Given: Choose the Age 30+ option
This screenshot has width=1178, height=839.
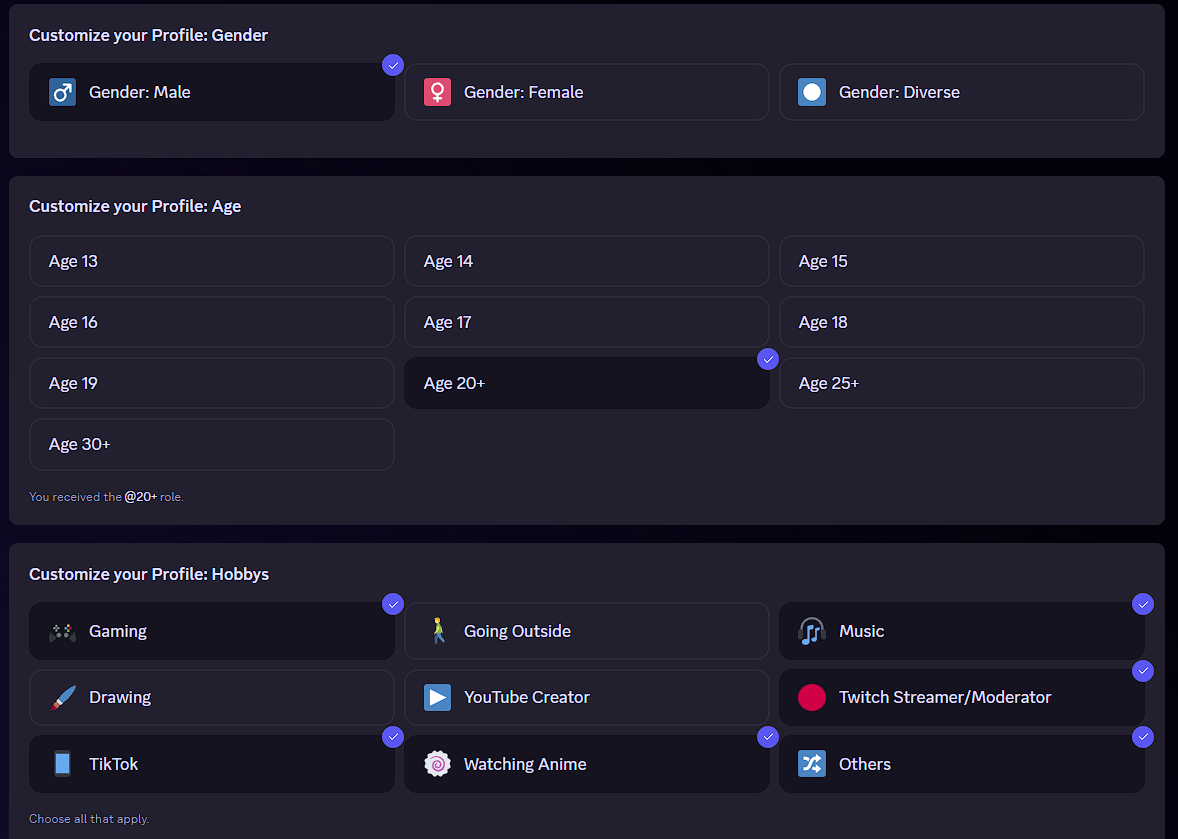Looking at the screenshot, I should pyautogui.click(x=211, y=444).
